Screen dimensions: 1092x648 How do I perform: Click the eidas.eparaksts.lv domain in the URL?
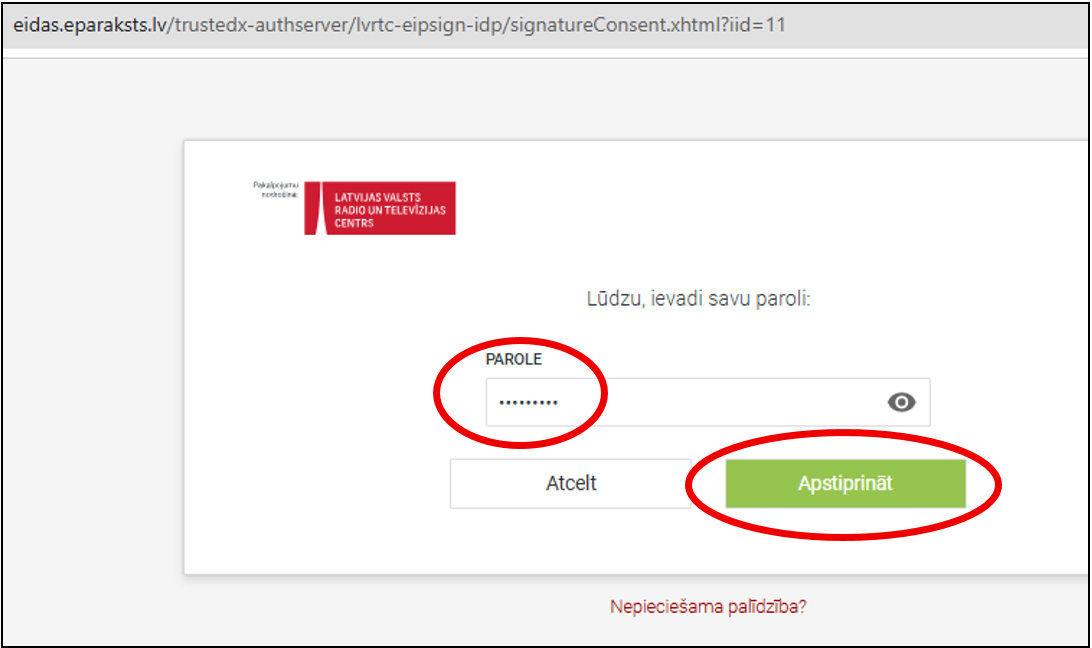click(90, 25)
